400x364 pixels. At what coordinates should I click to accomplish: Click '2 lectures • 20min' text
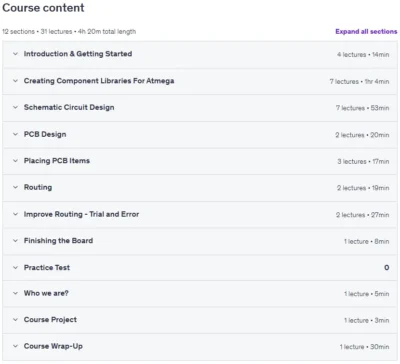click(x=362, y=135)
